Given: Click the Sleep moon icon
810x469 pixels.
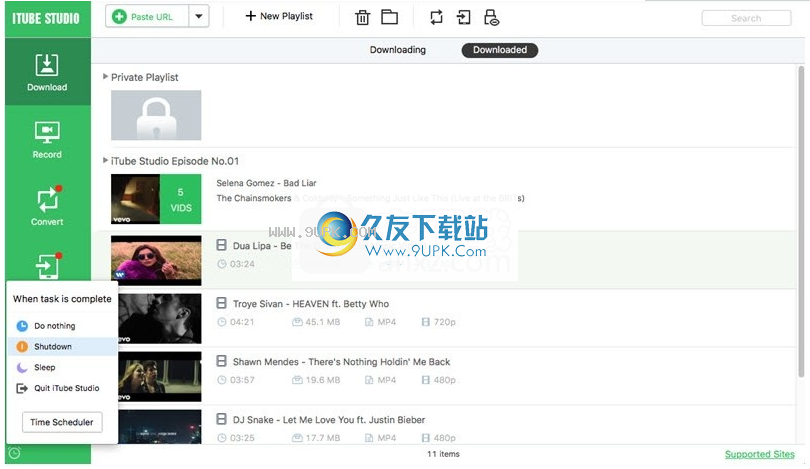Looking at the screenshot, I should 22,367.
